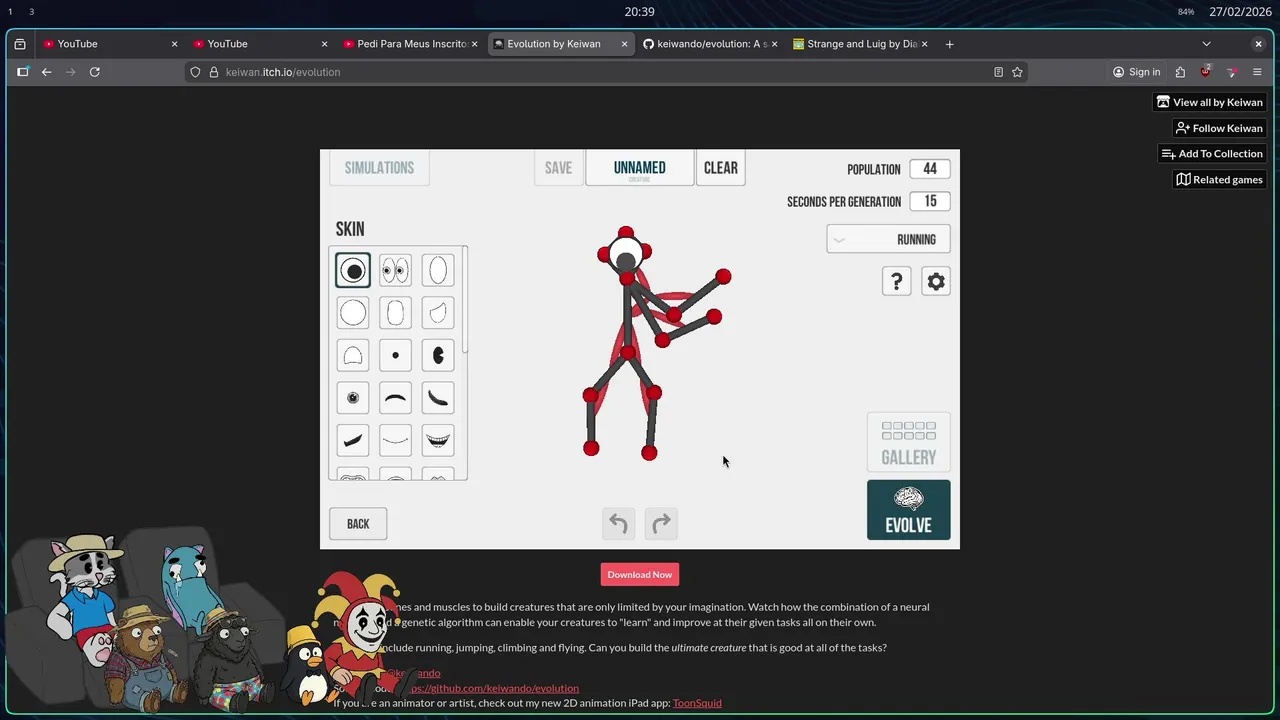Edit the SECONDS PER GENERATION field
Viewport: 1280px width, 720px height.
click(930, 201)
